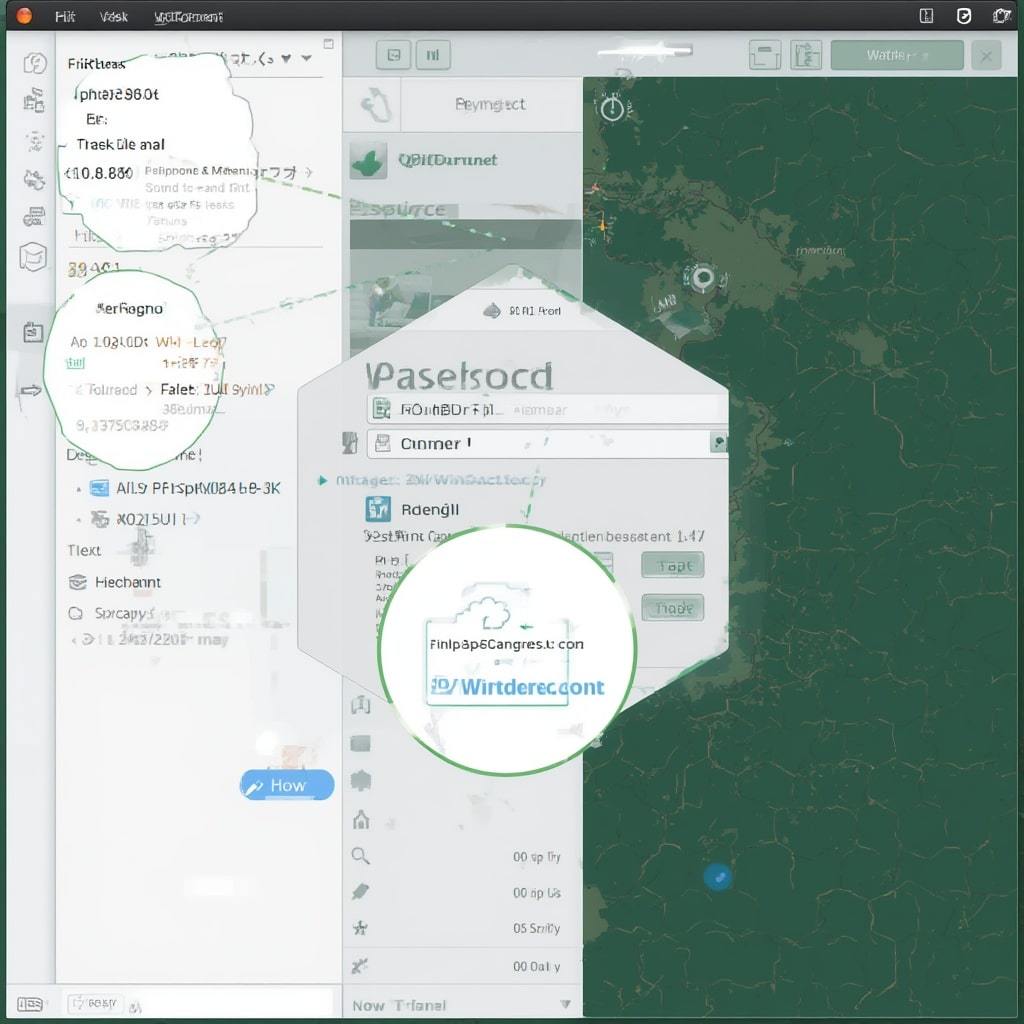Select the blue monitor icon of "AIL9" row
Image resolution: width=1024 pixels, height=1024 pixels.
(99, 488)
